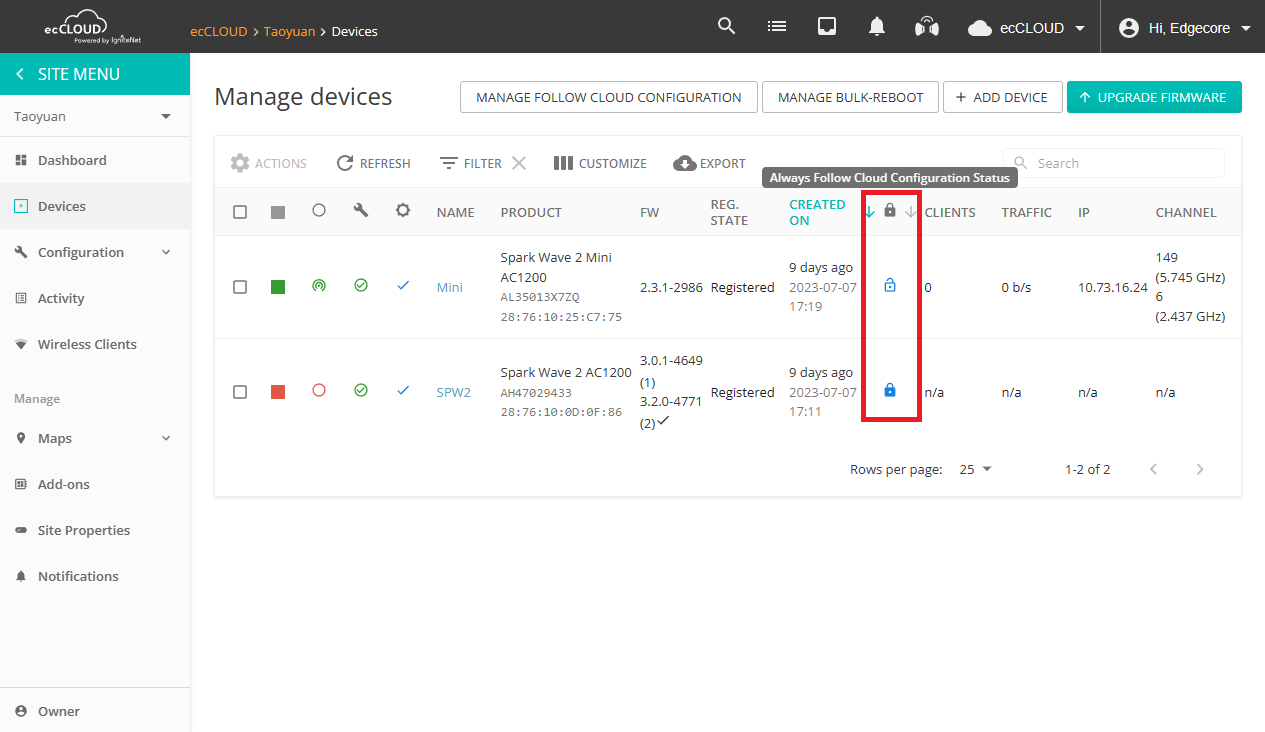Sort by the Name column header
Viewport: 1265px width, 732px height.
pos(456,212)
